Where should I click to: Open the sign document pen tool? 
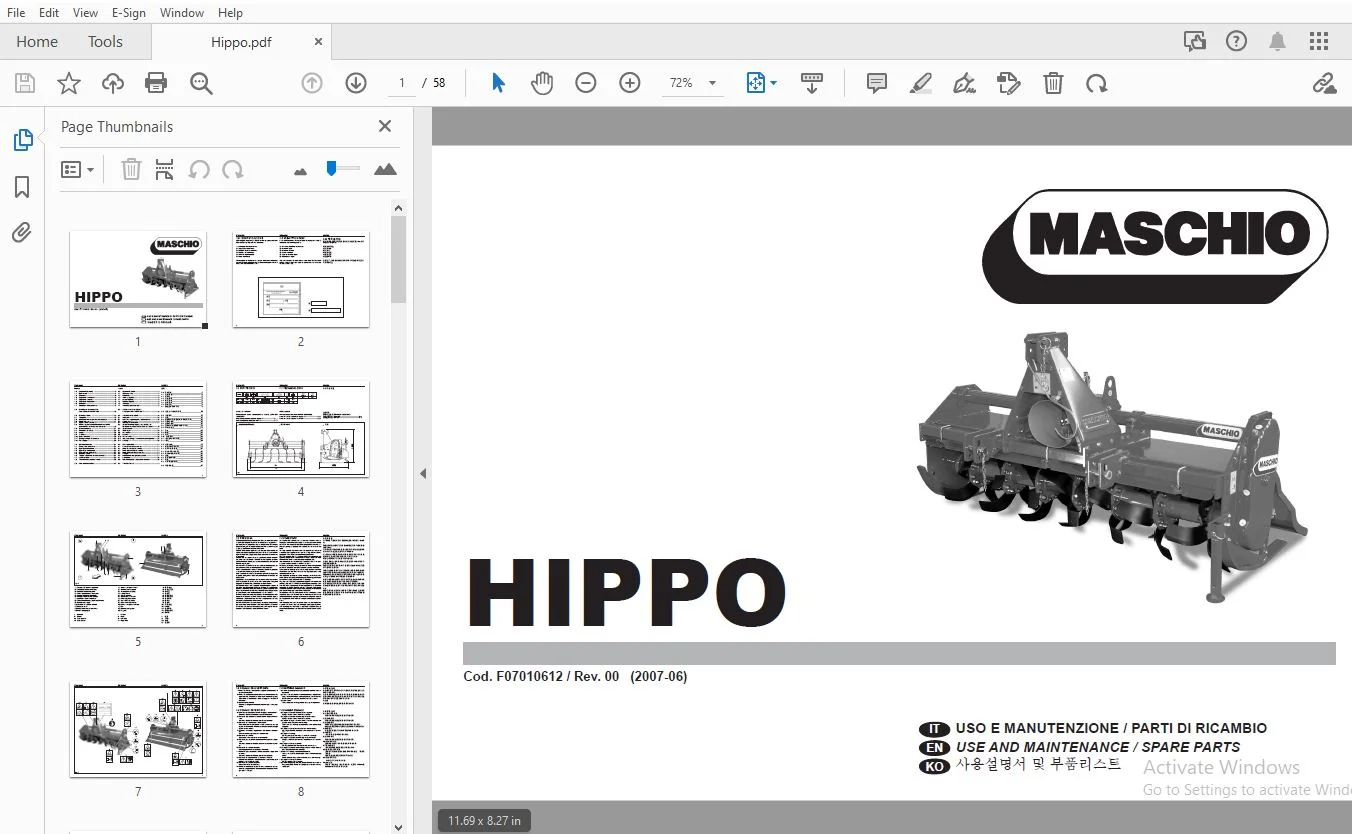point(965,83)
